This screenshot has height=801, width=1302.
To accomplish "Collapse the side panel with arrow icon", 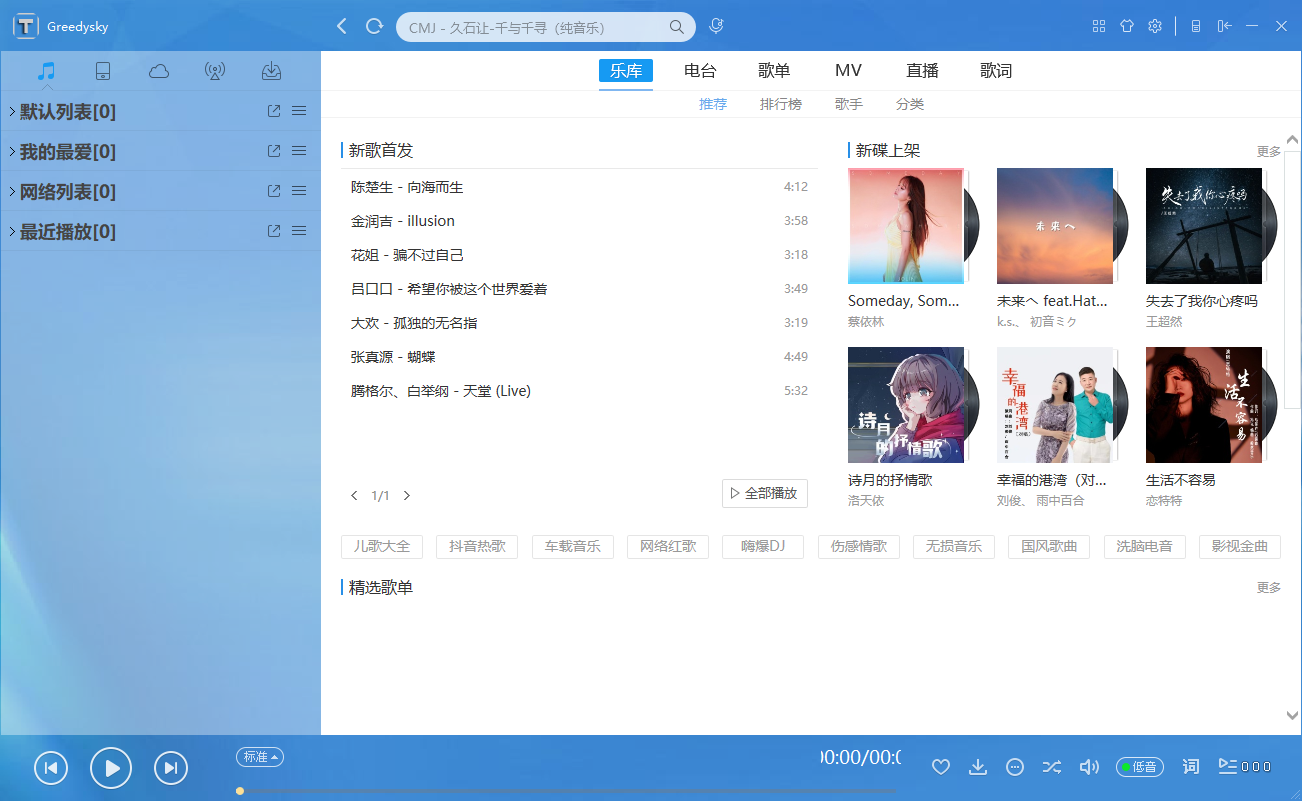I will coord(1224,26).
